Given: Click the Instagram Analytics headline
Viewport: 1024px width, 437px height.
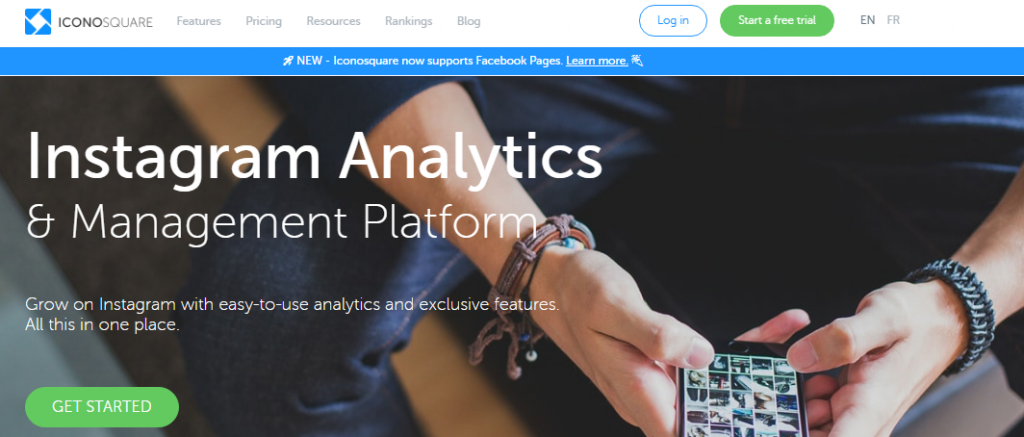Looking at the screenshot, I should coord(314,155).
